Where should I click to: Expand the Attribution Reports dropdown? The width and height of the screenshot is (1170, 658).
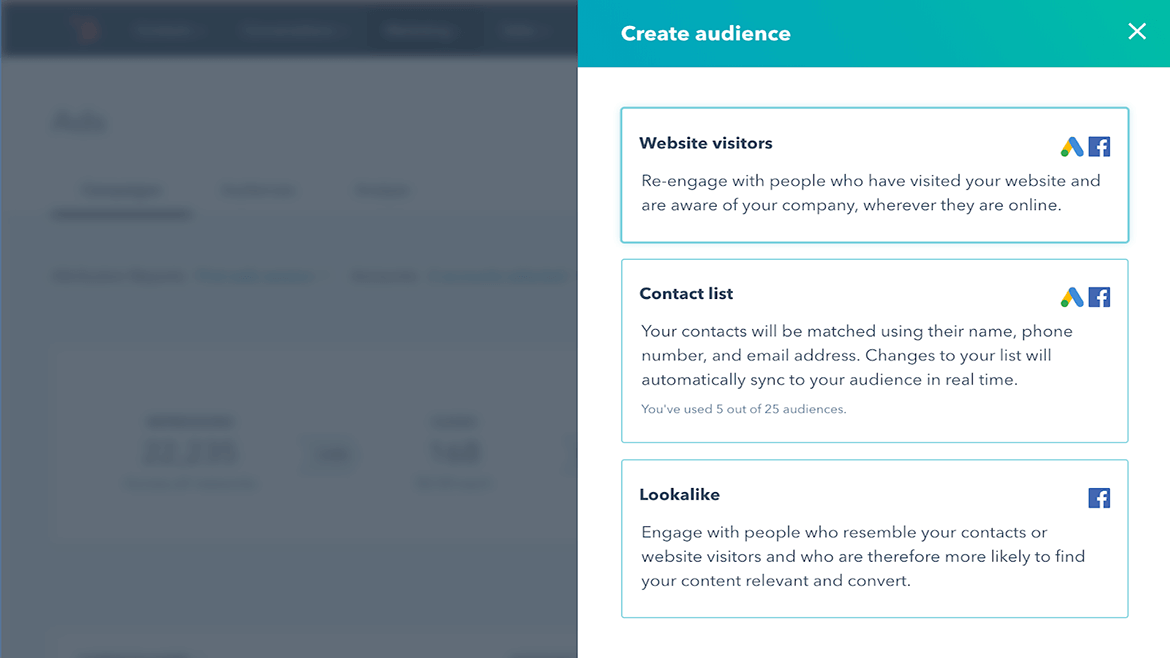[x=260, y=276]
